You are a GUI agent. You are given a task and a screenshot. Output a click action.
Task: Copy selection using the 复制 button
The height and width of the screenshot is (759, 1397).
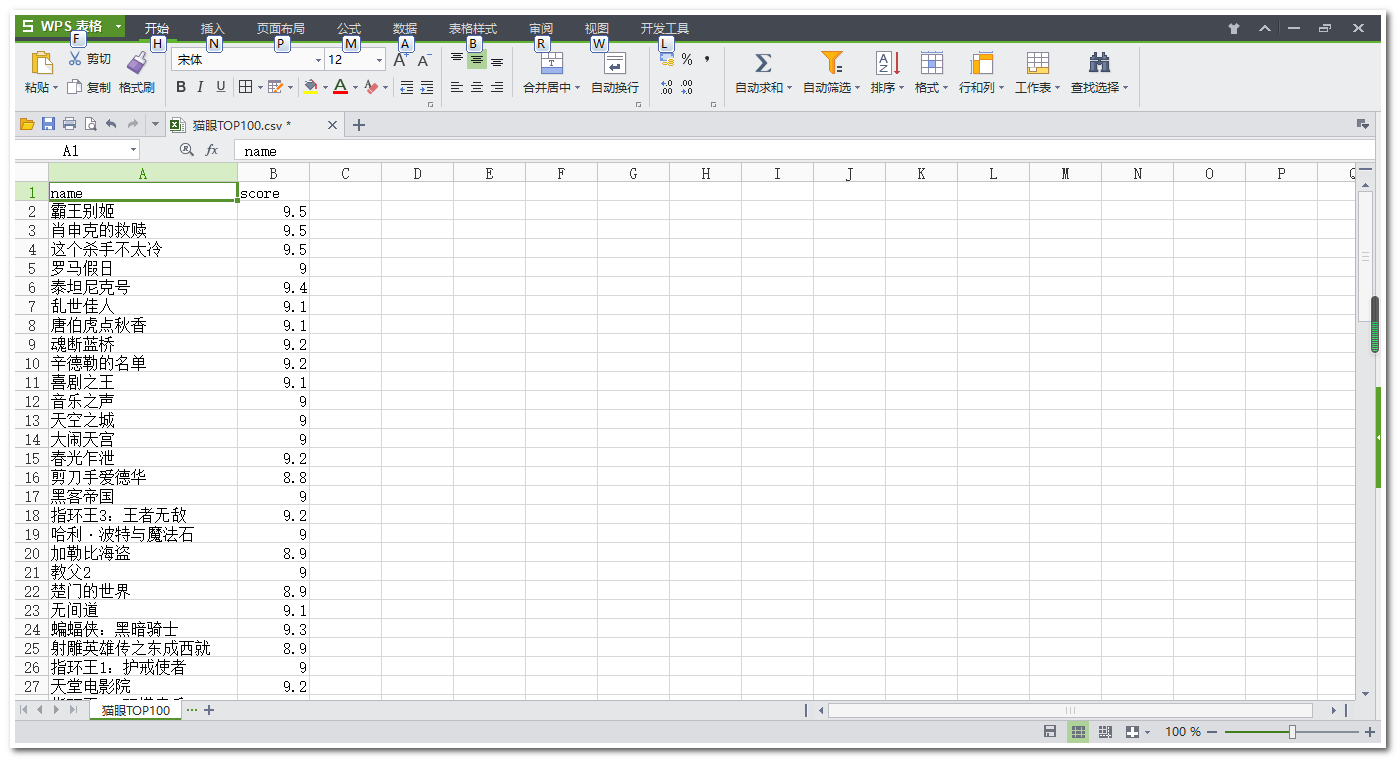[89, 88]
